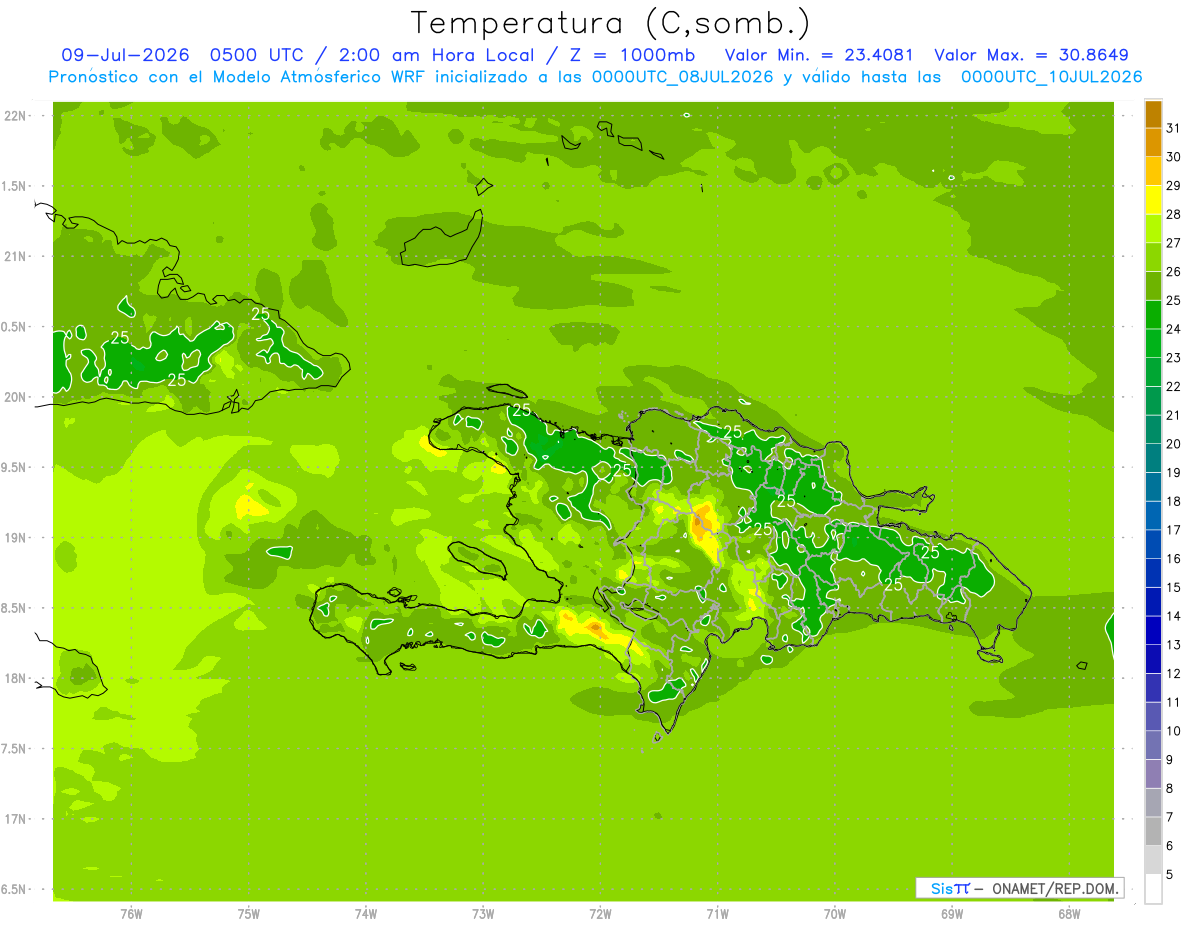Screen dimensions: 1200x927
Task: Click the legend scale value 15
Action: (1173, 588)
